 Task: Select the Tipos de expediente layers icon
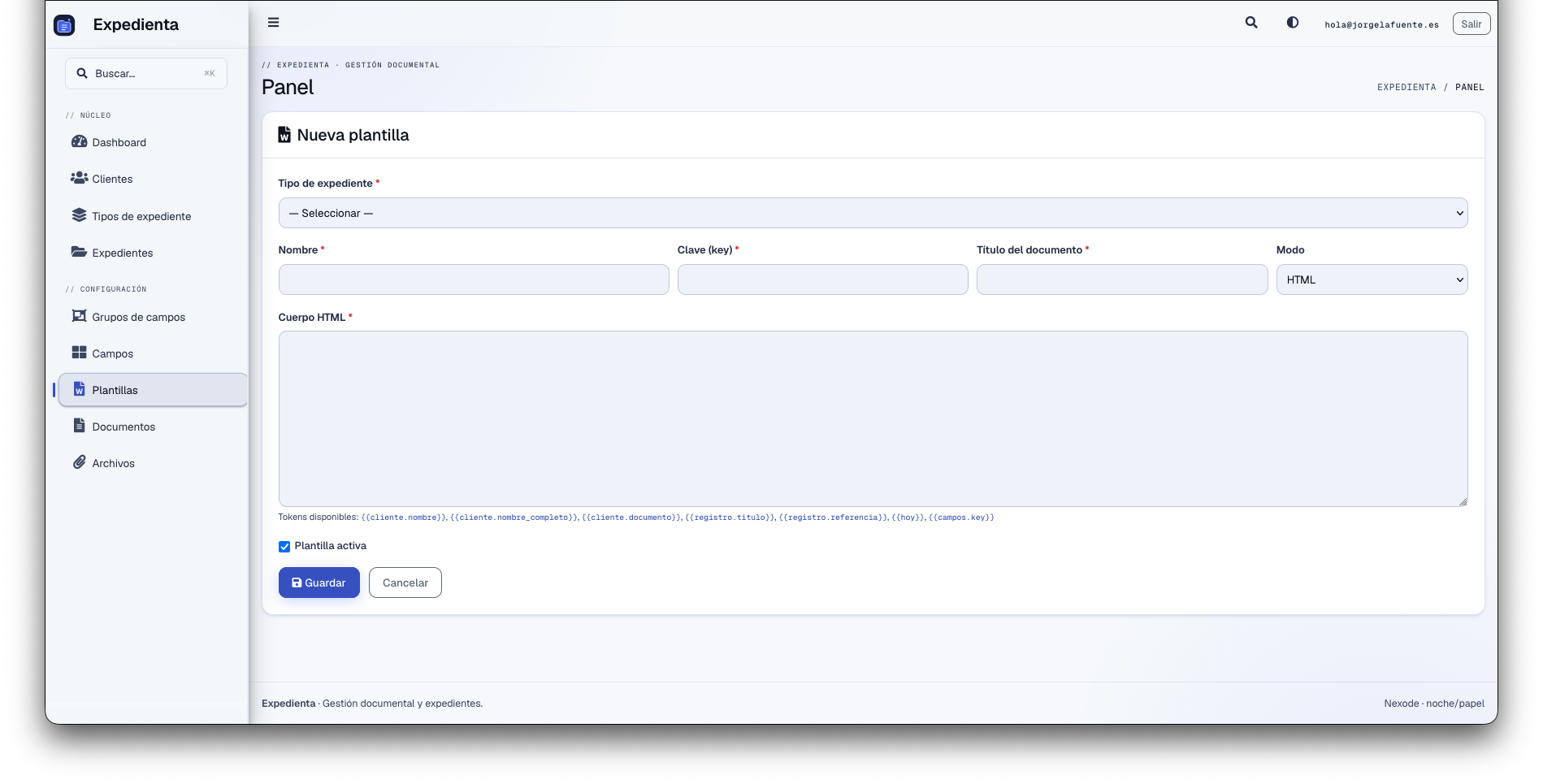pyautogui.click(x=79, y=215)
